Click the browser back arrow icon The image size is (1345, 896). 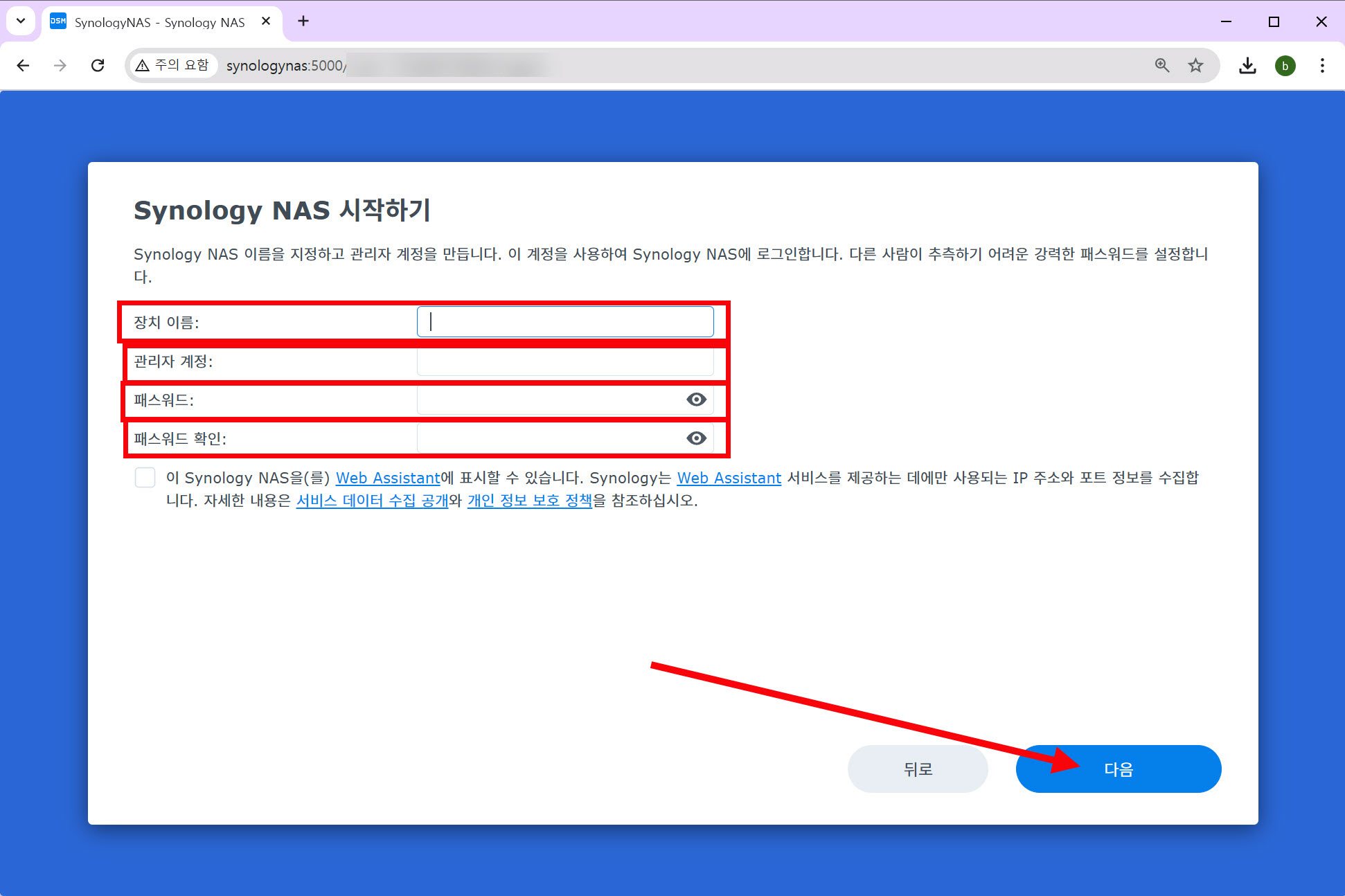point(23,66)
